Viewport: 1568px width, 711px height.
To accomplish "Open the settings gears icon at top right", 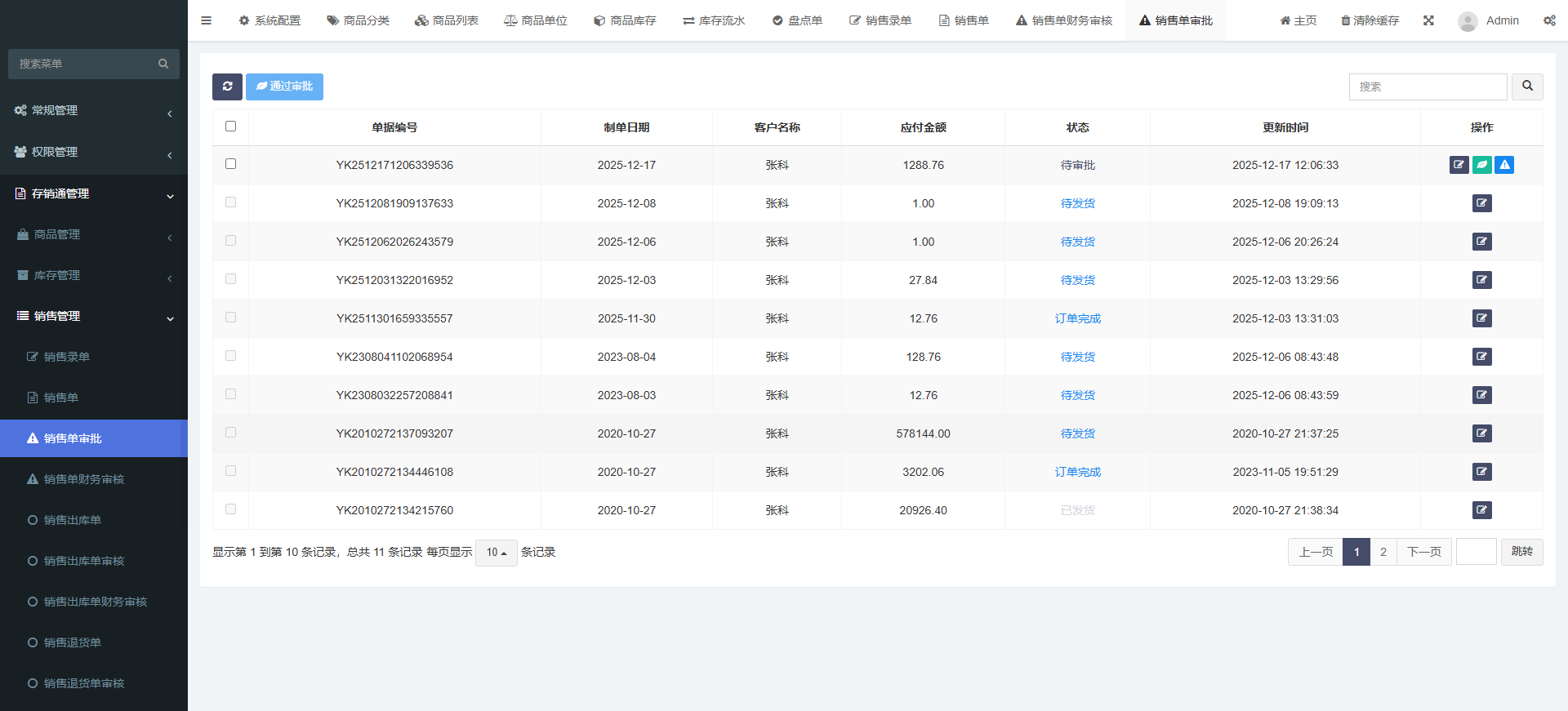I will click(x=1549, y=20).
